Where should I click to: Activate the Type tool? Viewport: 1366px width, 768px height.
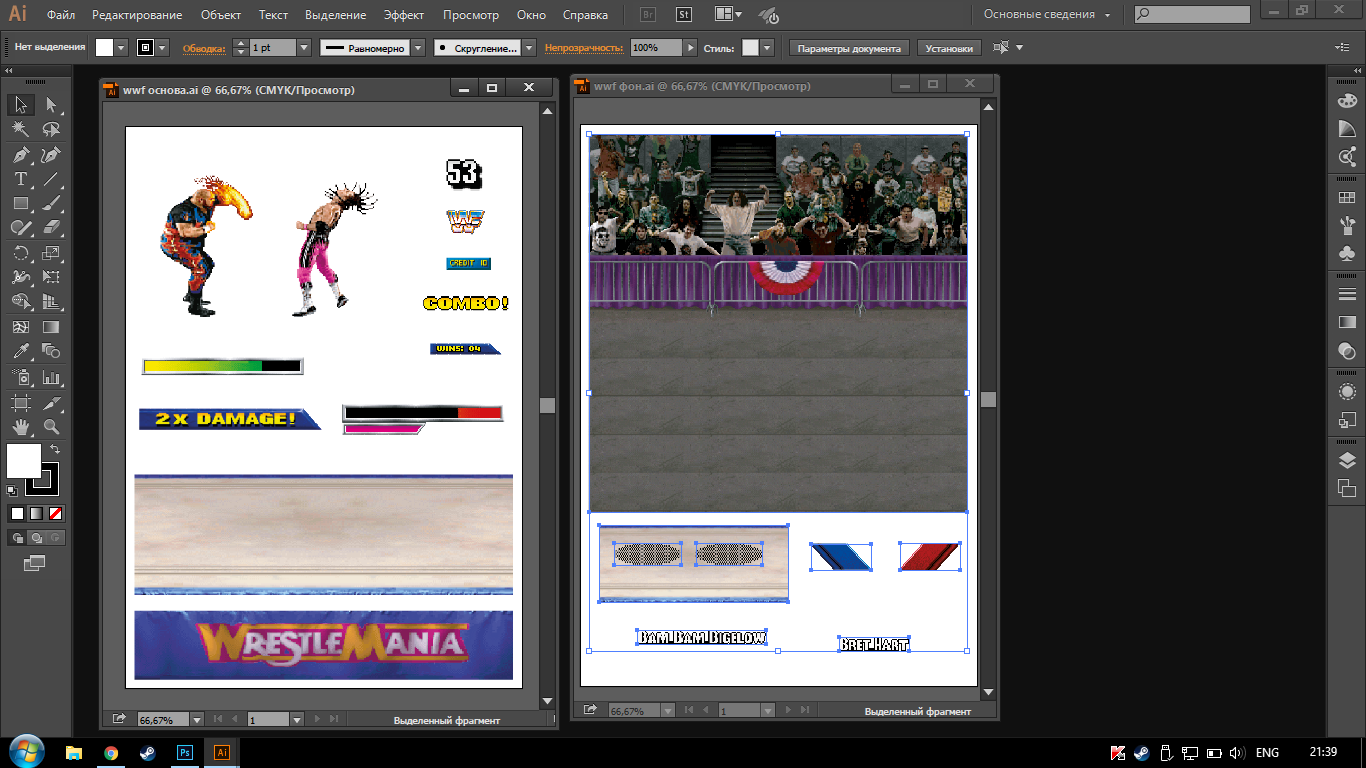(21, 179)
